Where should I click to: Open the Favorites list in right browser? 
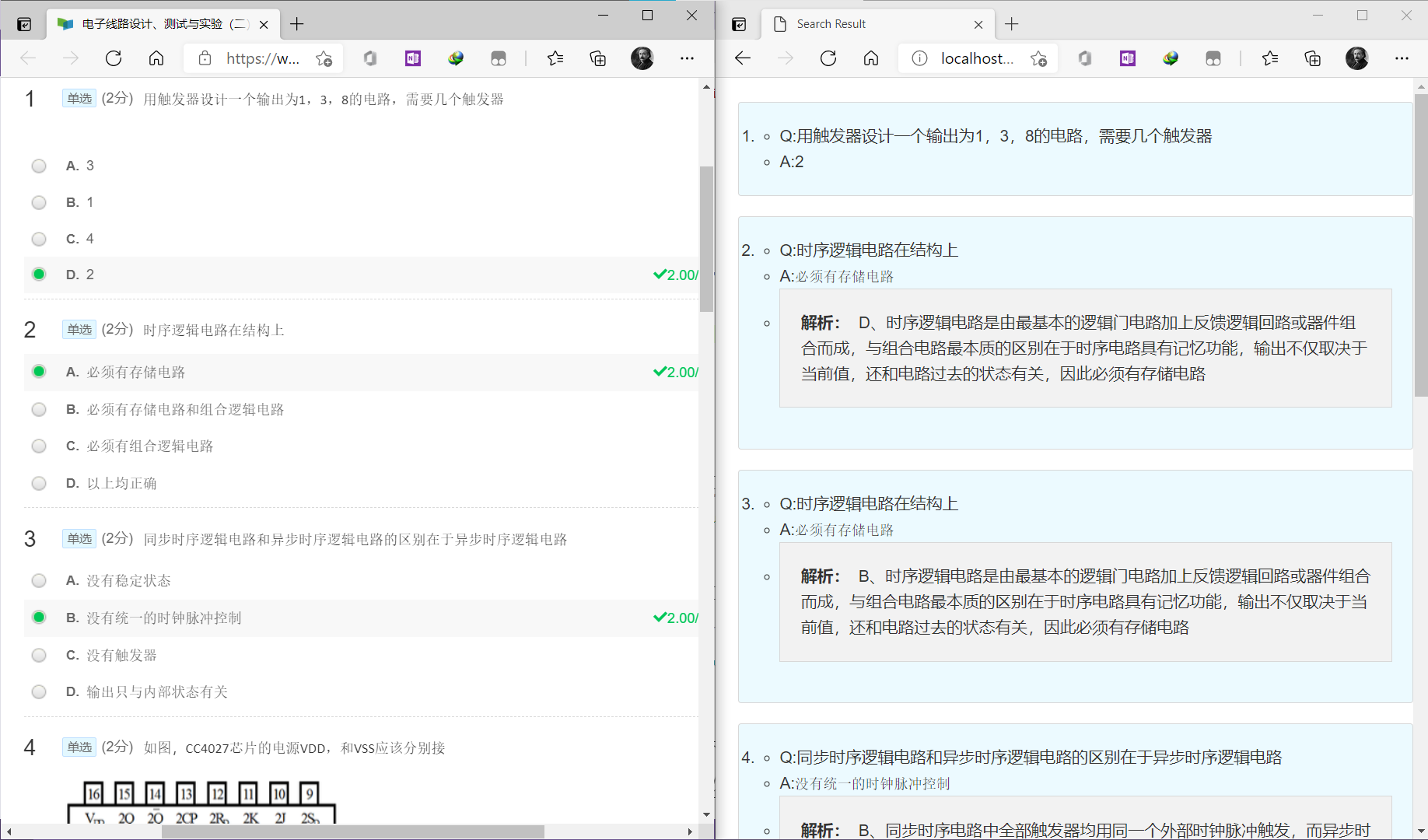[x=1270, y=58]
